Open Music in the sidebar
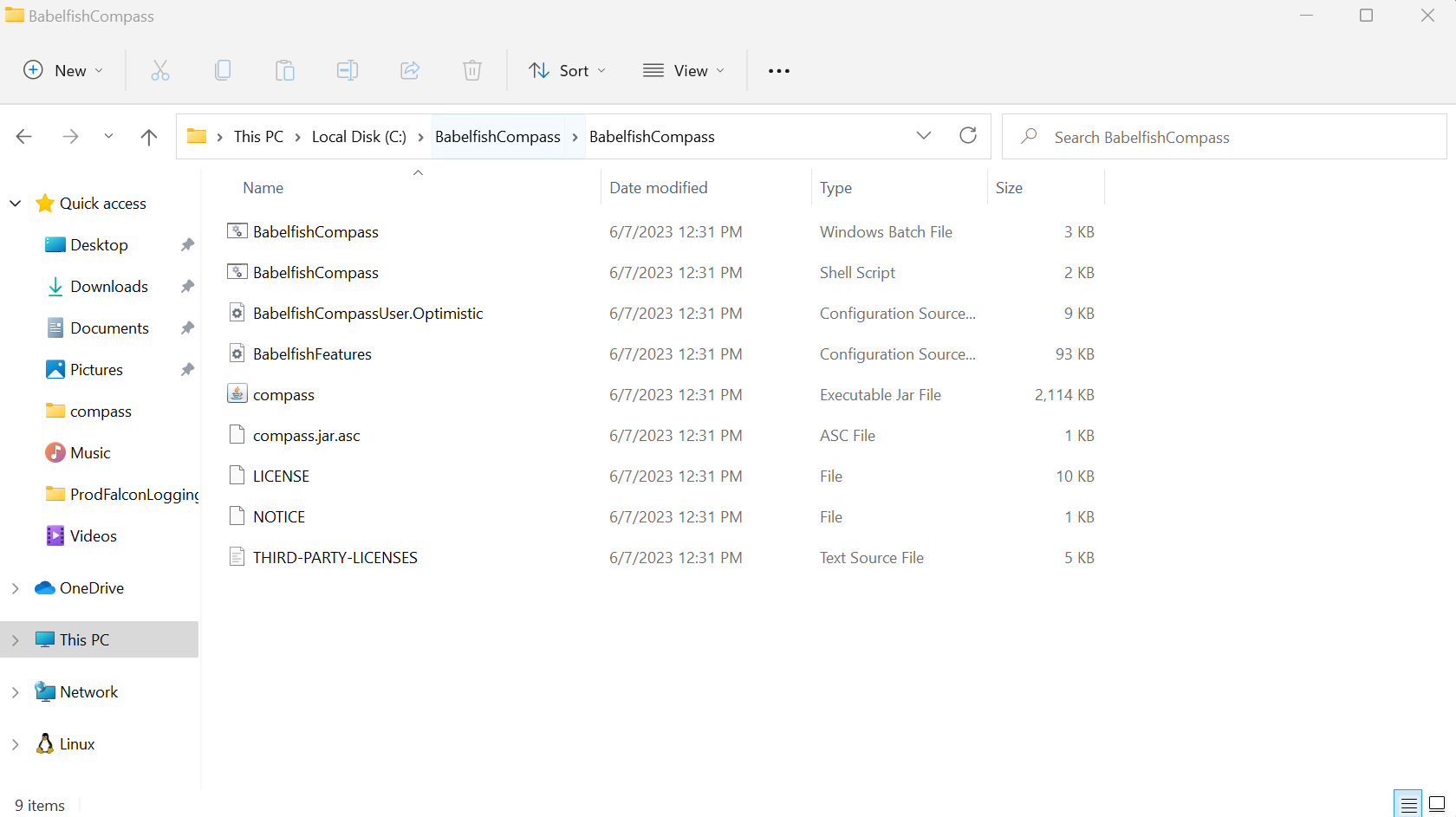Image resolution: width=1456 pixels, height=817 pixels. pyautogui.click(x=90, y=453)
